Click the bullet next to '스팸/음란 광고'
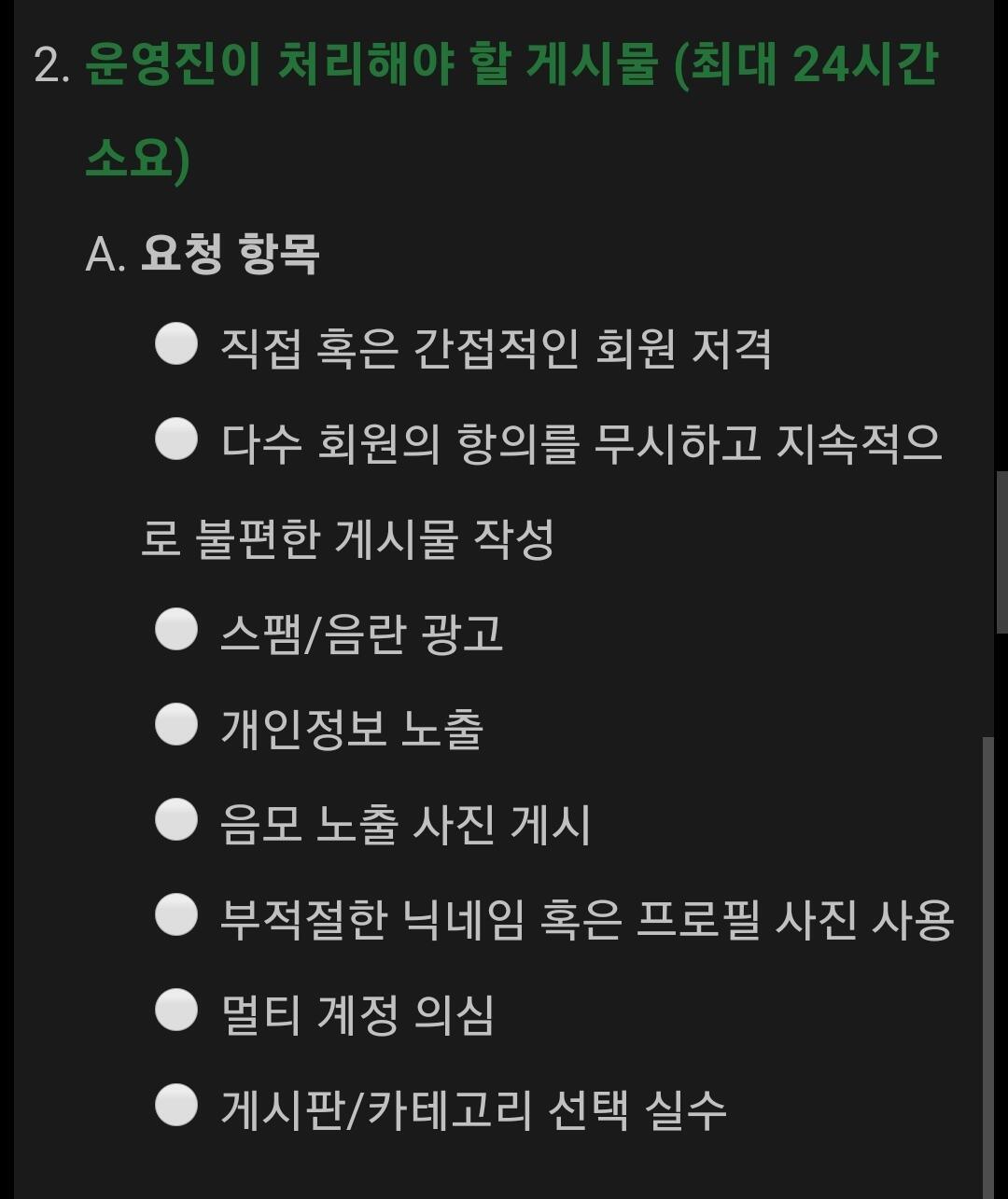Image resolution: width=1008 pixels, height=1199 pixels. (175, 630)
